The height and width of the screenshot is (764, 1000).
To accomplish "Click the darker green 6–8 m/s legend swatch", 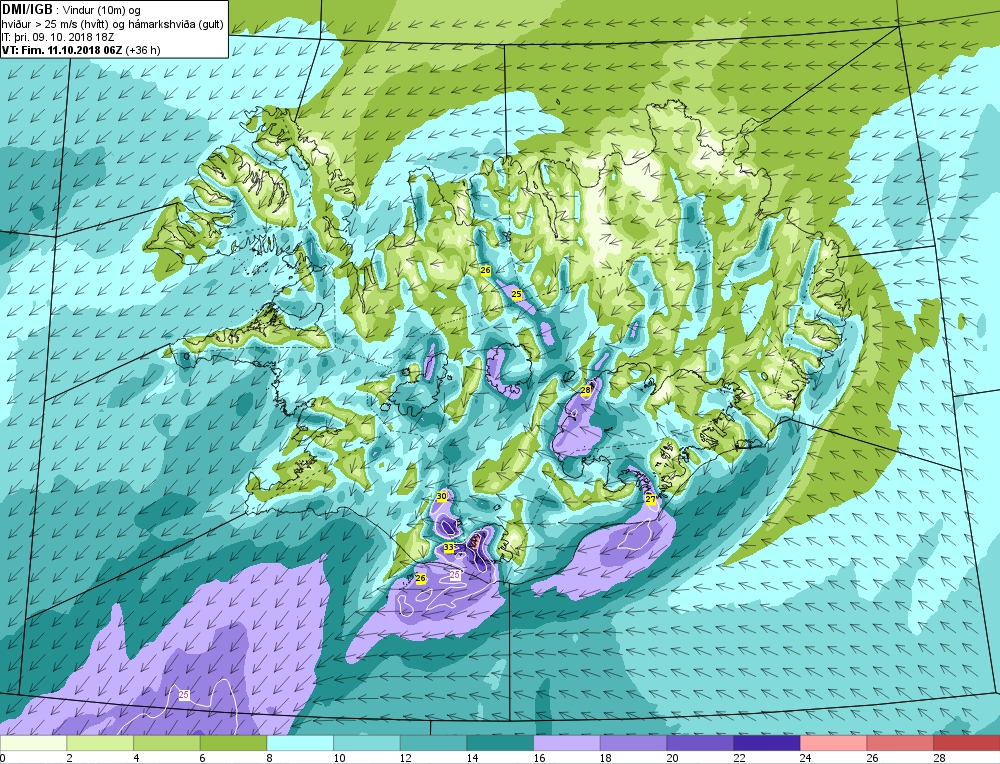I will click(x=233, y=744).
